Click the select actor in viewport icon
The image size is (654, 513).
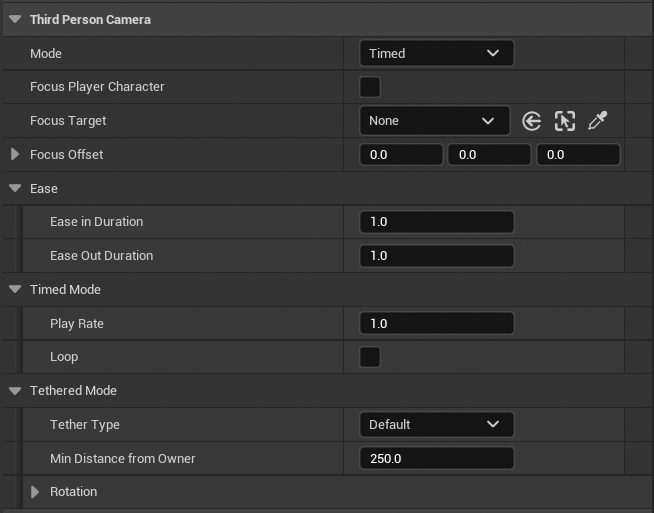coord(565,121)
